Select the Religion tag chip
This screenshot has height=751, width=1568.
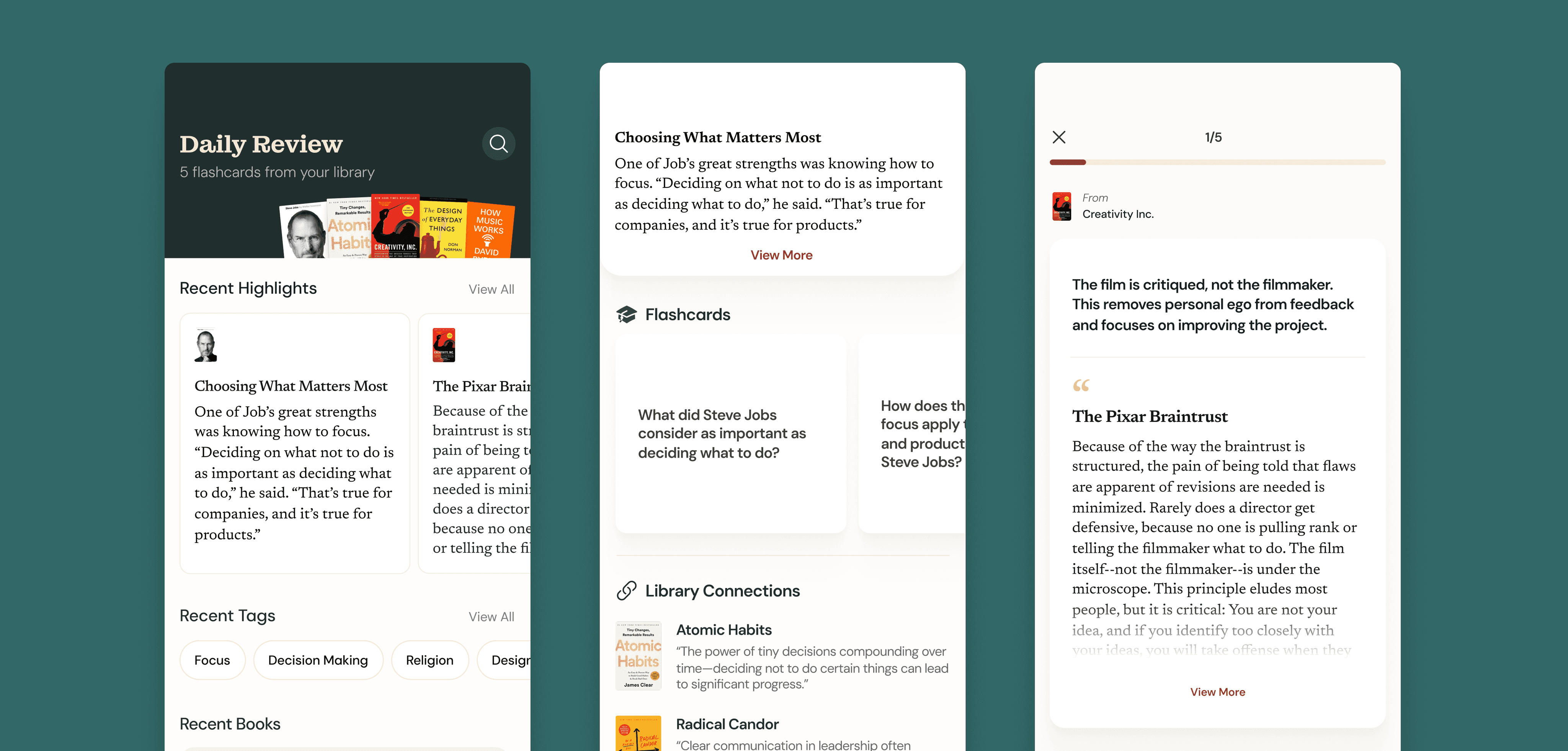pyautogui.click(x=429, y=660)
